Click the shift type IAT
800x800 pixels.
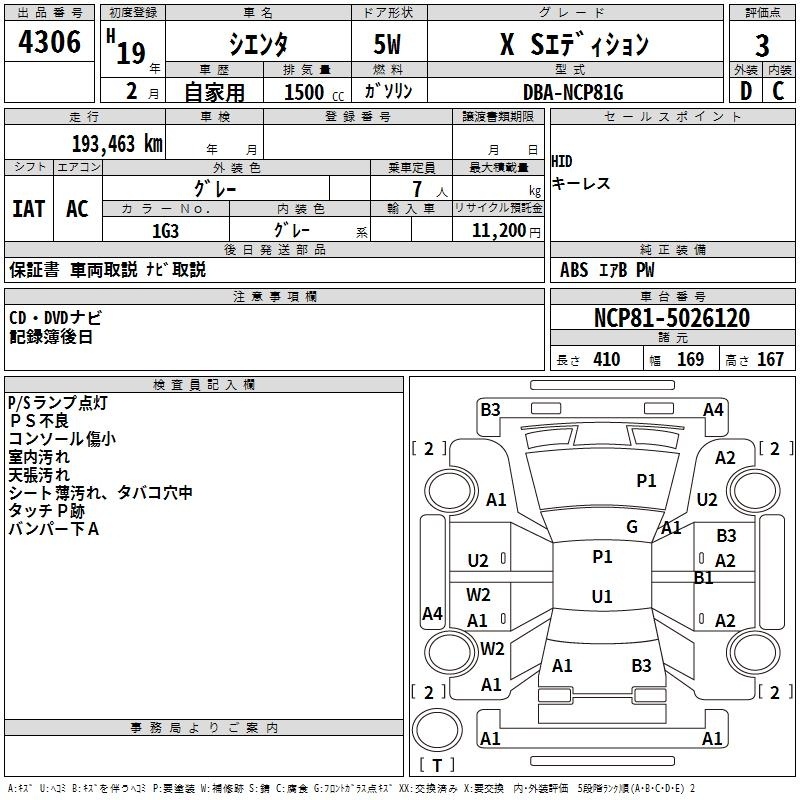click(x=29, y=209)
